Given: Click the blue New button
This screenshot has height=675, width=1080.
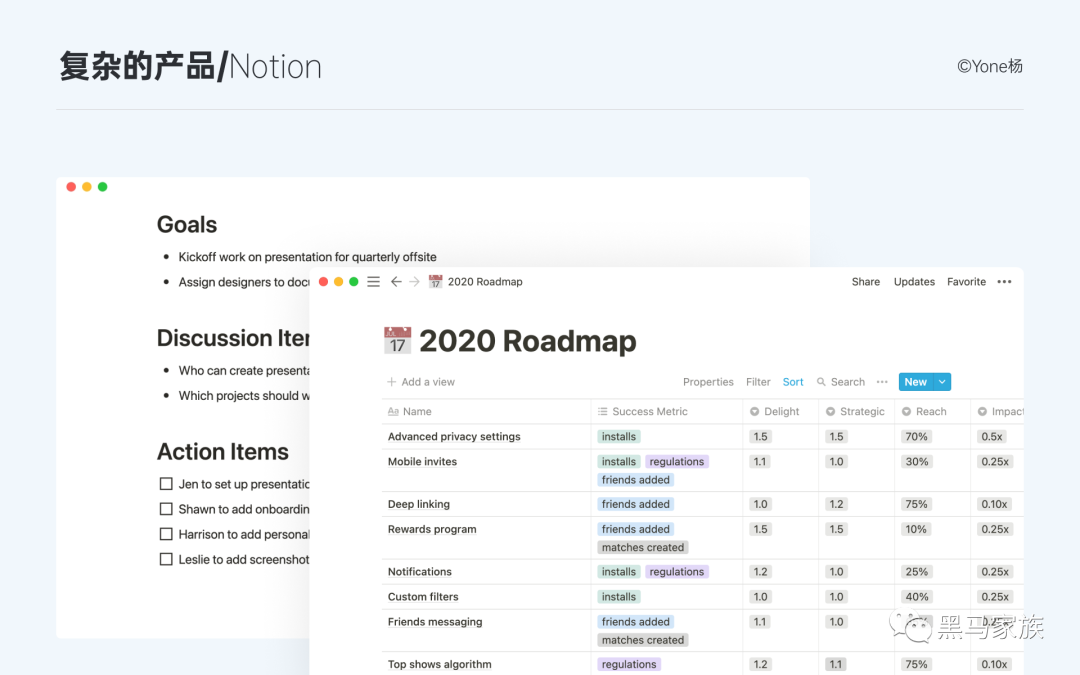Looking at the screenshot, I should pyautogui.click(x=916, y=382).
